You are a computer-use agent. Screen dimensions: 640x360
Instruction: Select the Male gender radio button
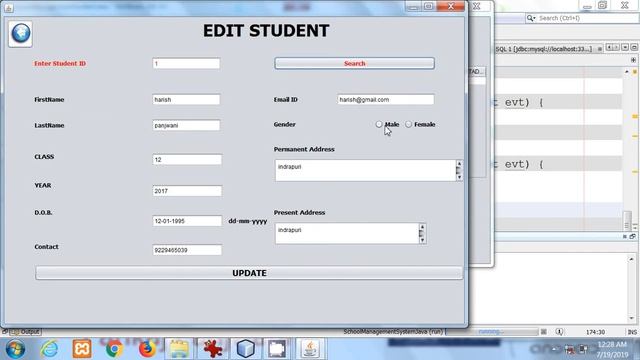pyautogui.click(x=379, y=124)
